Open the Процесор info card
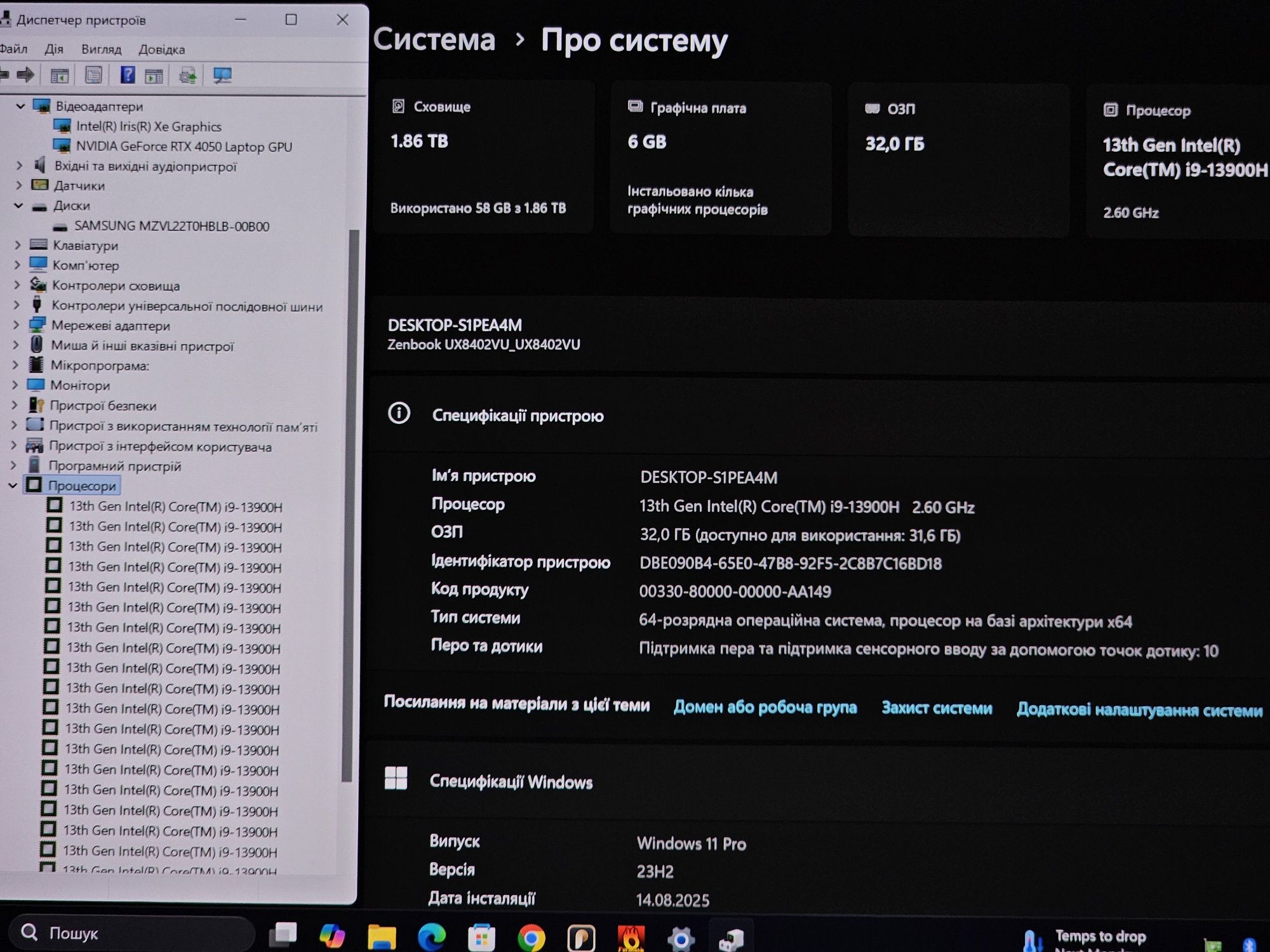Screen dimensions: 1270x952 [x=1179, y=161]
